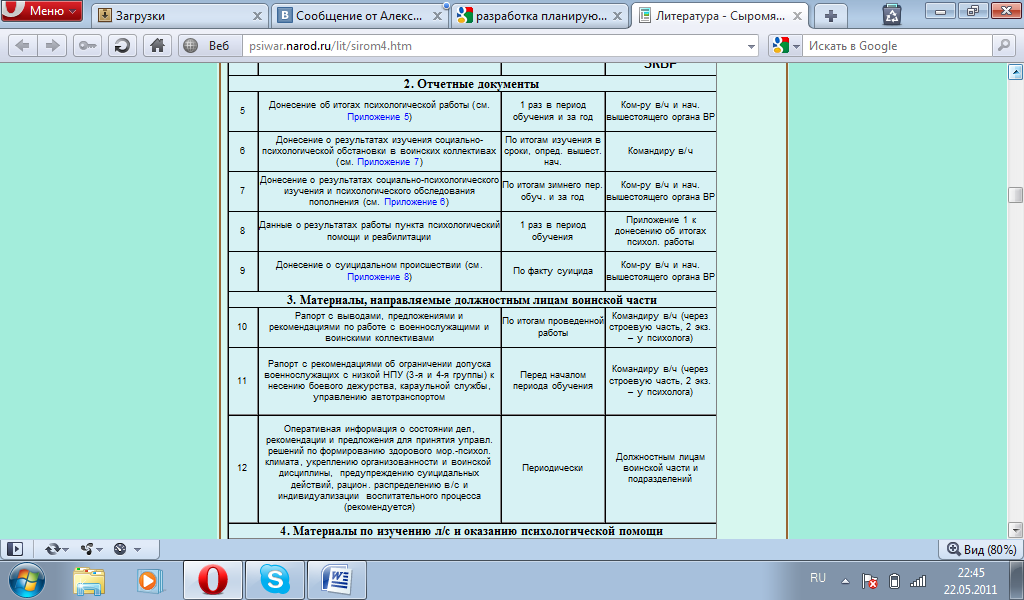Click the clock showing 22:45

click(x=970, y=573)
